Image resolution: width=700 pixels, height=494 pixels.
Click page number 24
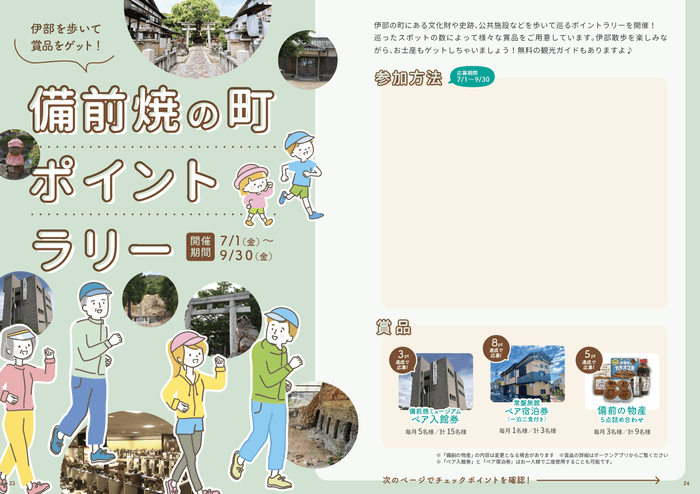[687, 483]
